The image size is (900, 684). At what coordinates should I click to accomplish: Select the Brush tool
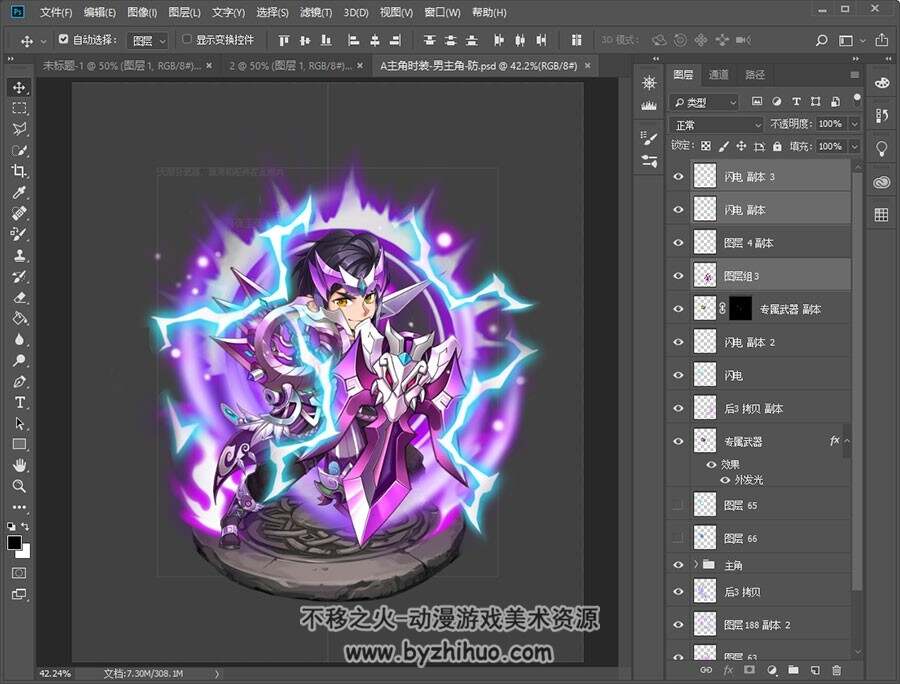(19, 234)
